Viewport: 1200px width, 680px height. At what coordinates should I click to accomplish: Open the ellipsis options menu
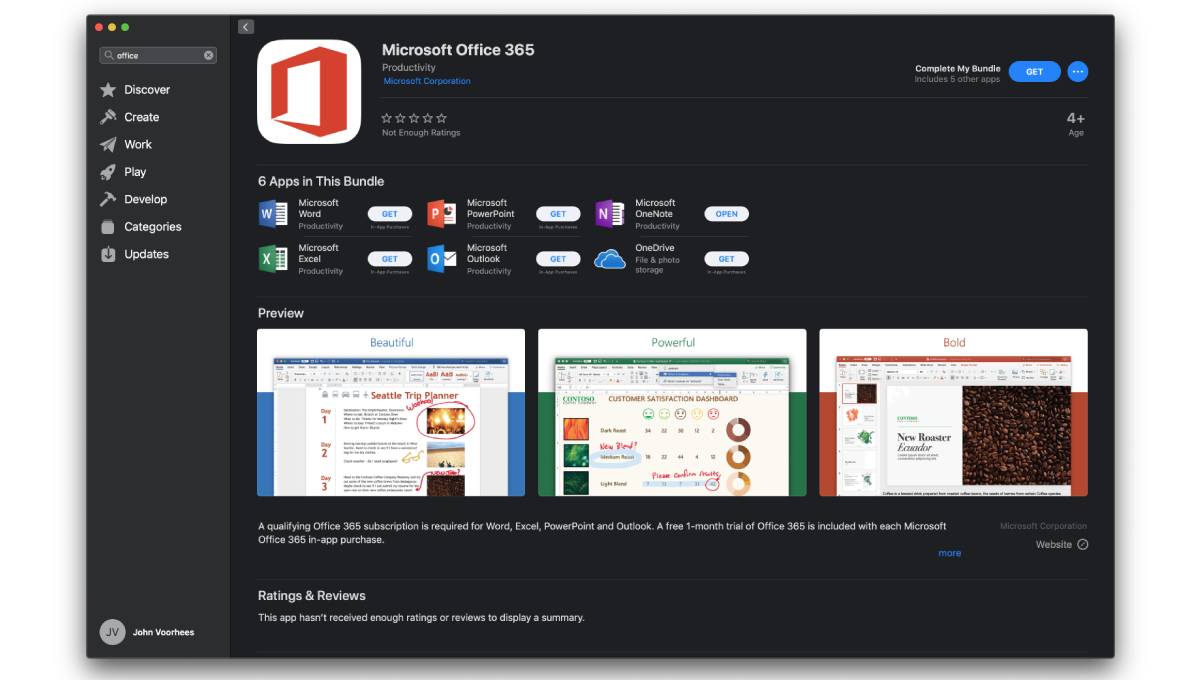1078,71
